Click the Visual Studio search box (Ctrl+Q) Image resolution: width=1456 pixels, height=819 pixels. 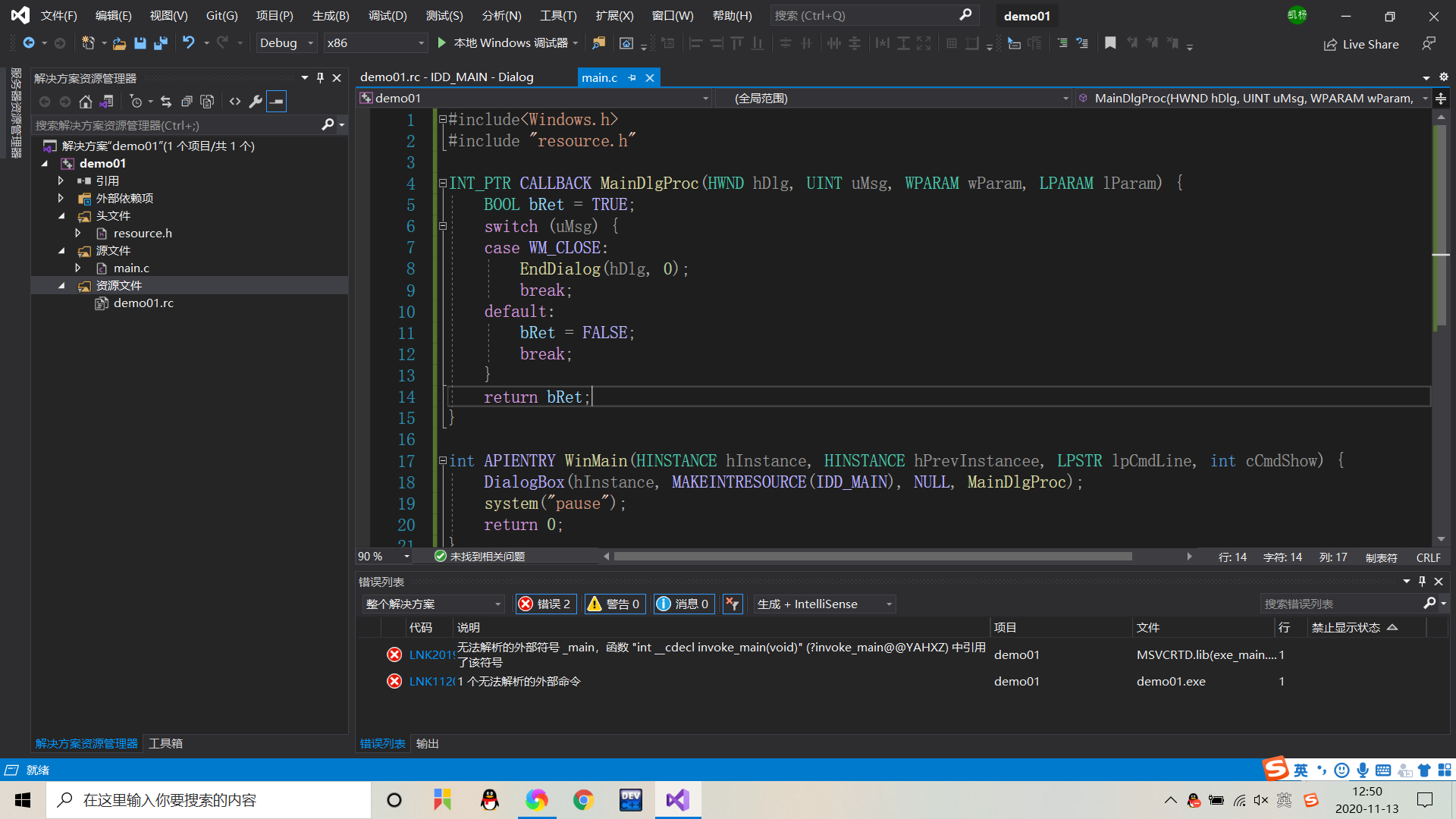point(874,15)
